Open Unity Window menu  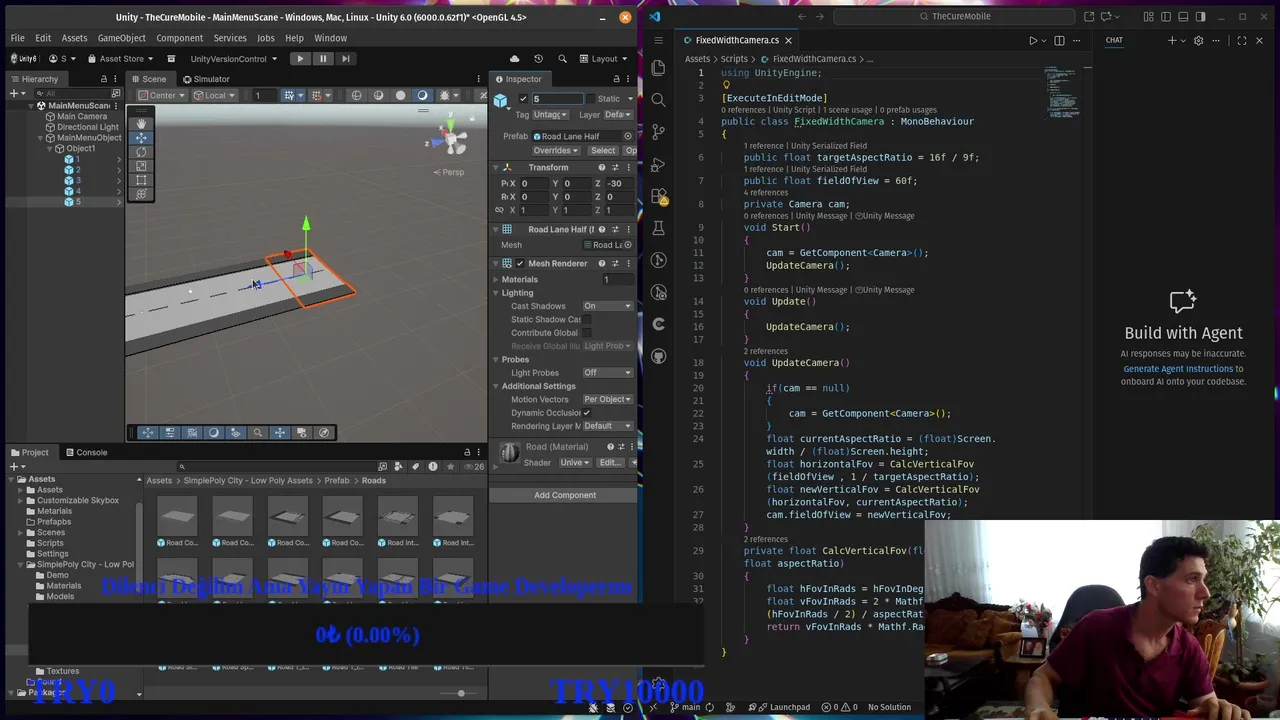click(x=331, y=38)
